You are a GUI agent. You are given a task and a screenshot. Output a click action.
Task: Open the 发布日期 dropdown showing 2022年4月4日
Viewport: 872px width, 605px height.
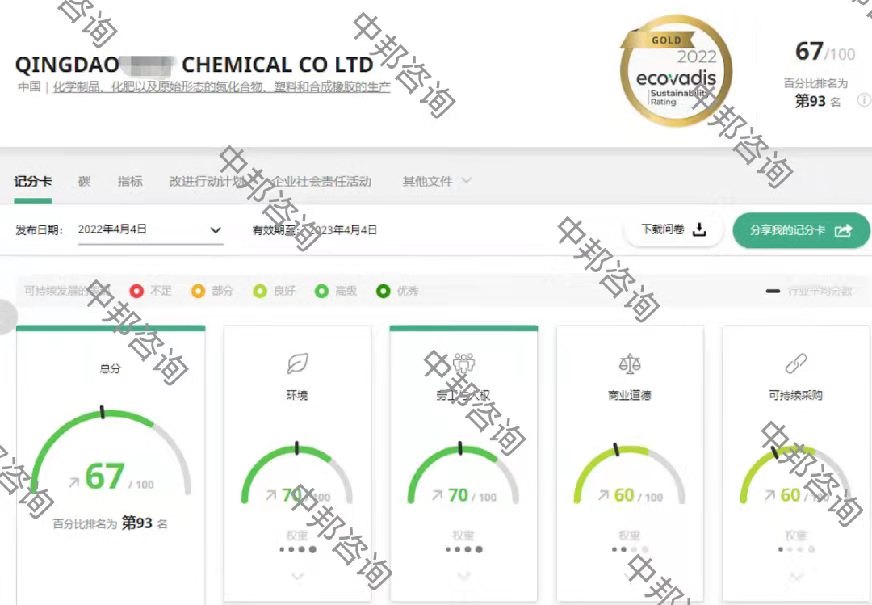point(150,230)
